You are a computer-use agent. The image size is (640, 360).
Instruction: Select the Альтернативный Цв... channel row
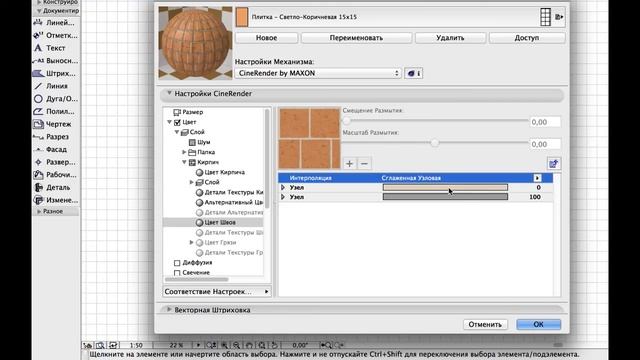click(229, 202)
